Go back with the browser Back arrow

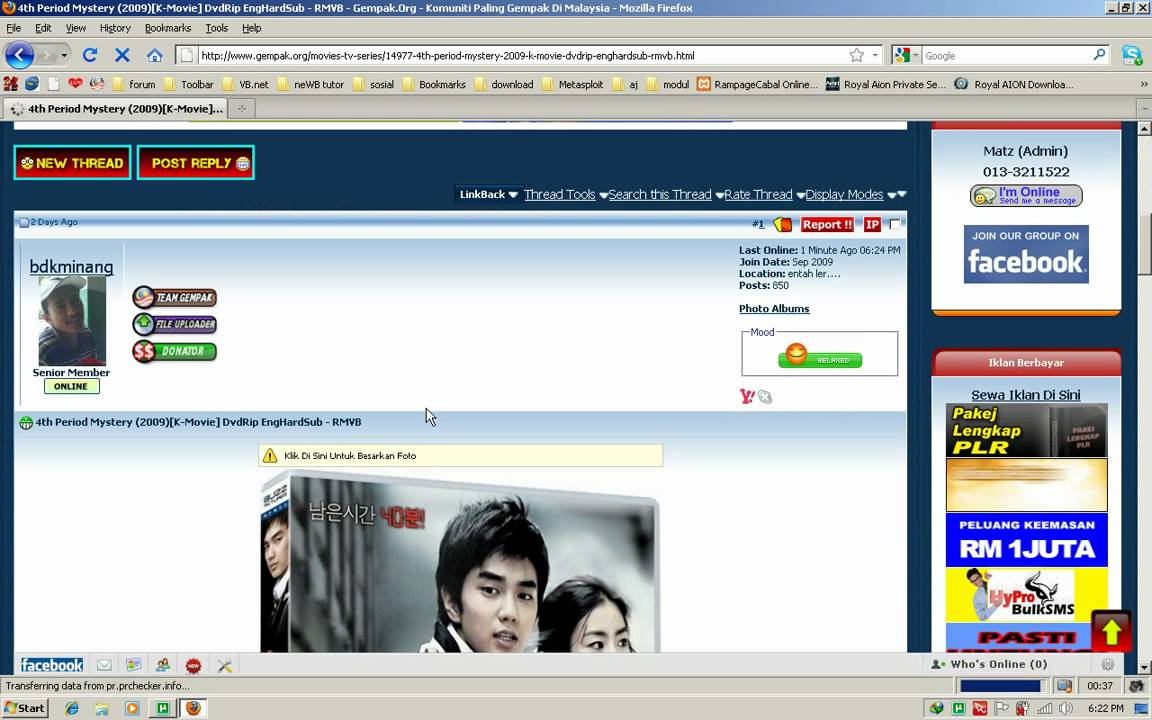(19, 55)
